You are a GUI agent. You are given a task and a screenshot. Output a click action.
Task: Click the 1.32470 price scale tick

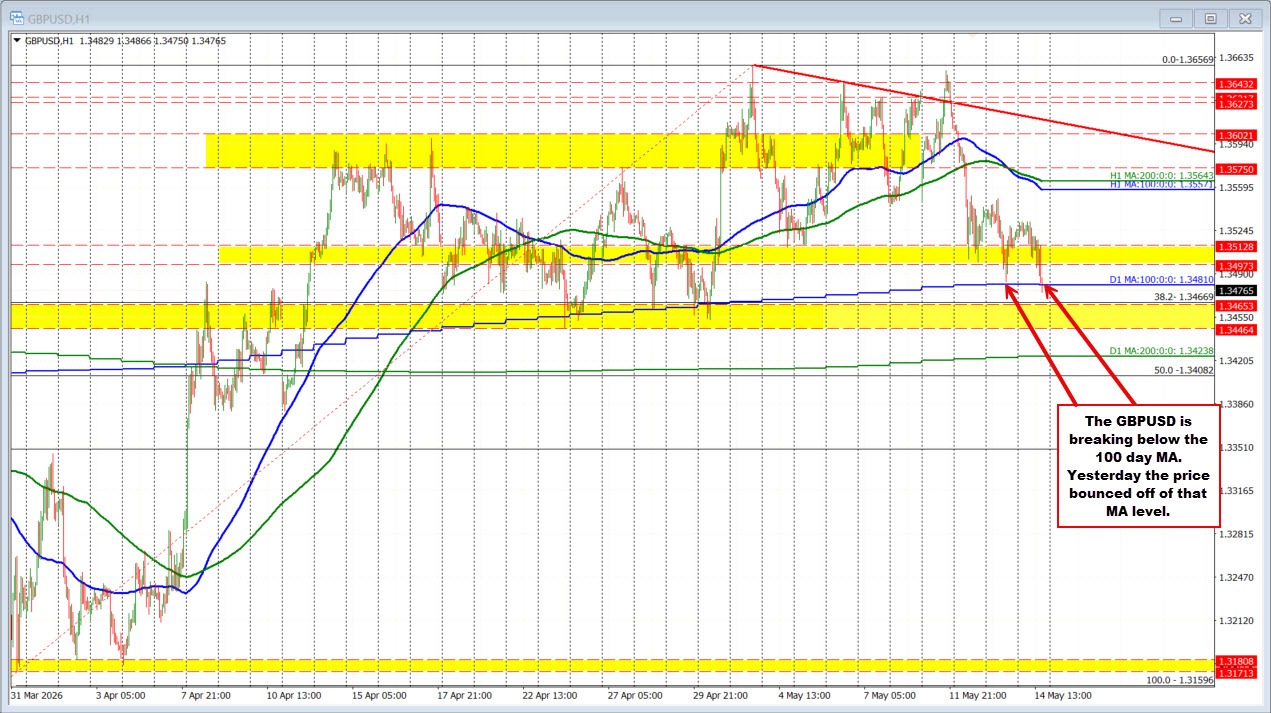[x=1236, y=577]
